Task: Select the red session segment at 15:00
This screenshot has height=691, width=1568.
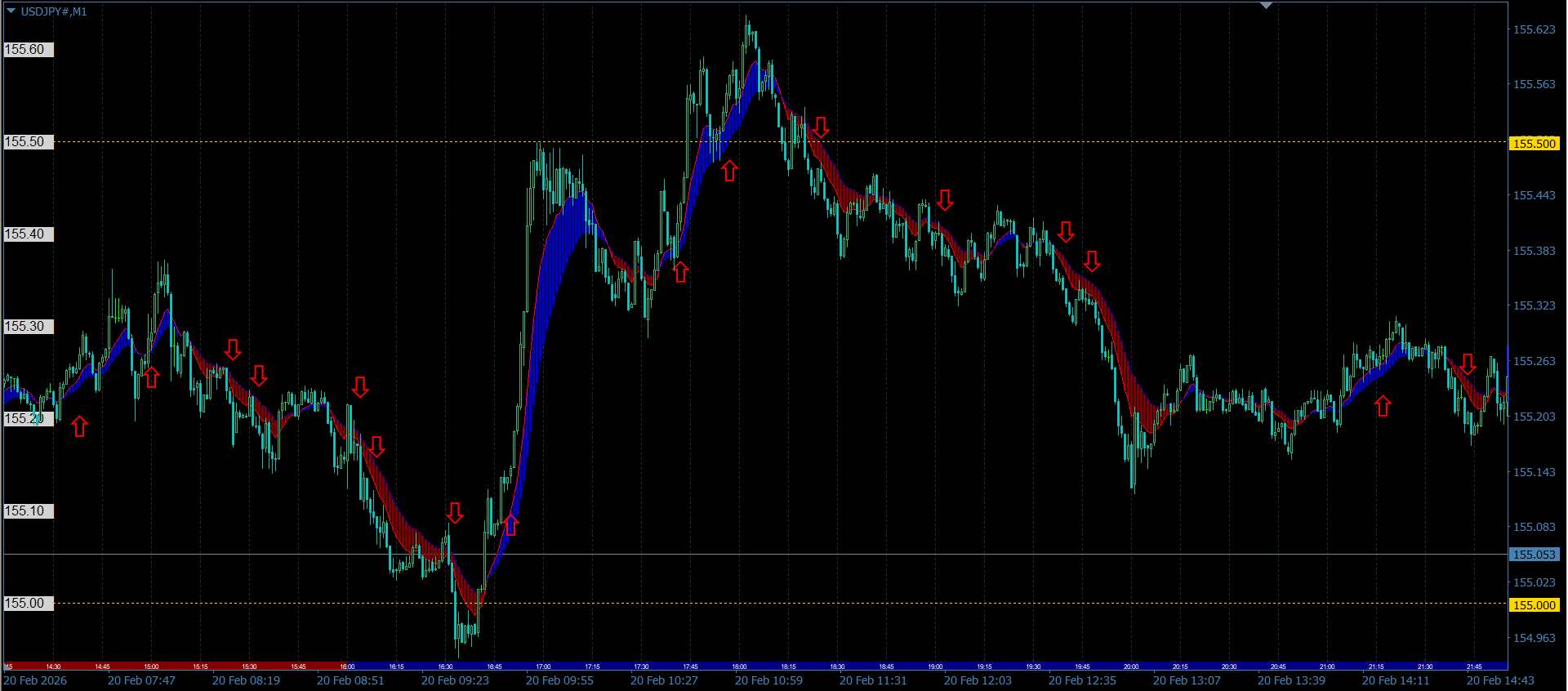Action: 151,666
